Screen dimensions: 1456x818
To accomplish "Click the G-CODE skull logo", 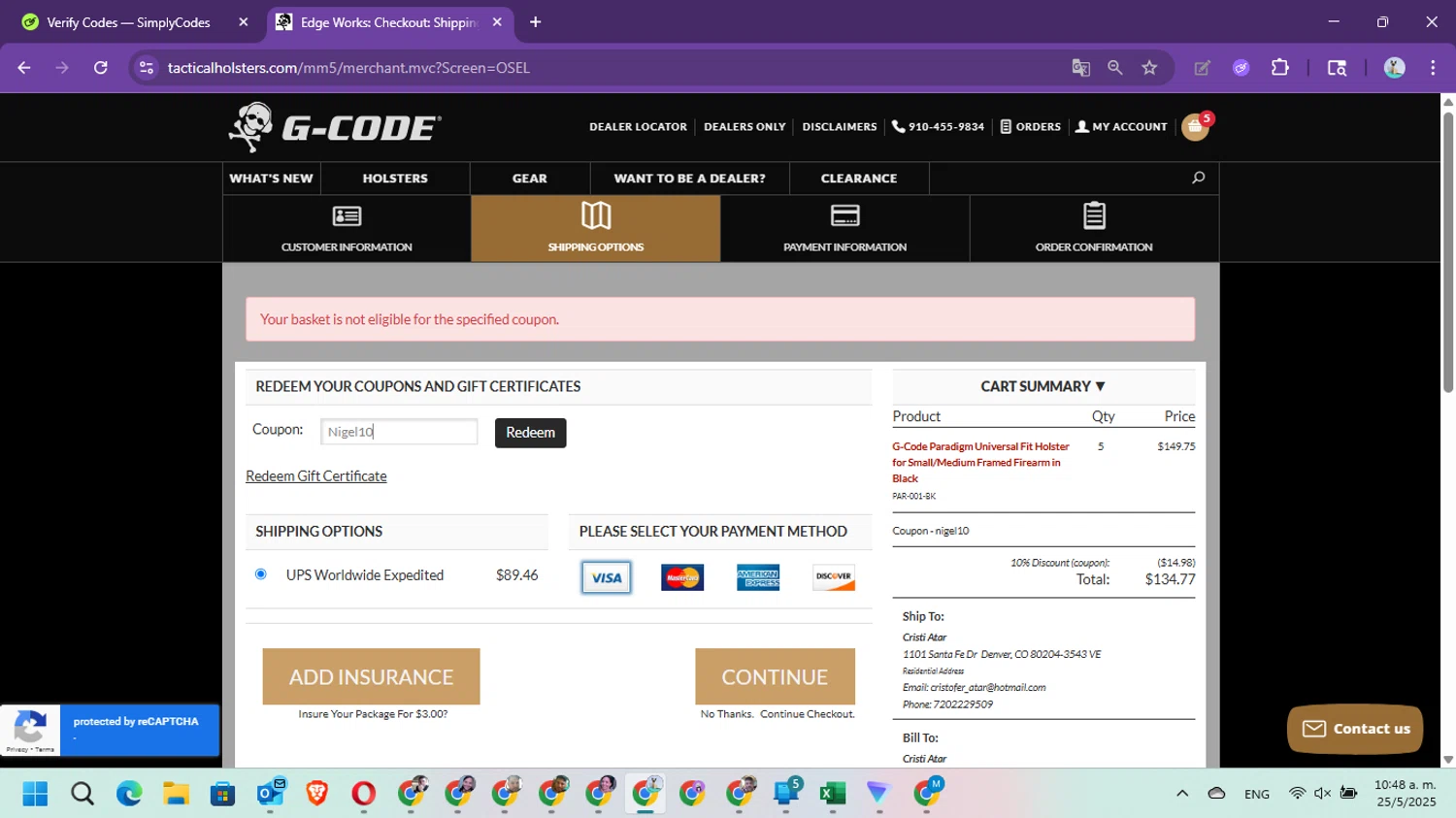I will (334, 127).
